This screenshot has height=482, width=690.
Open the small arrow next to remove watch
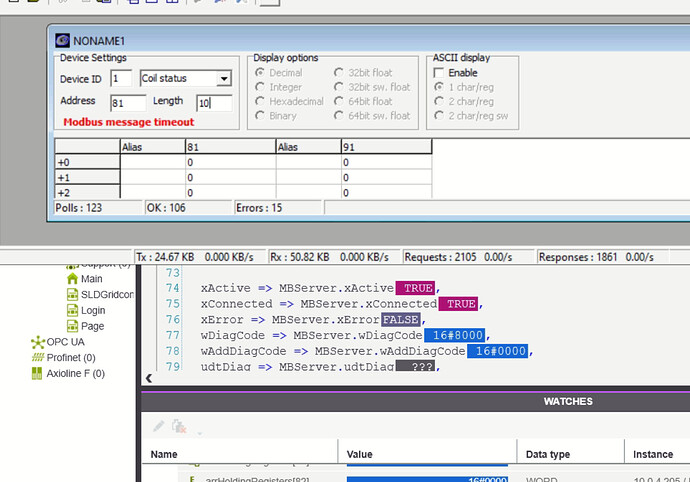[200, 434]
